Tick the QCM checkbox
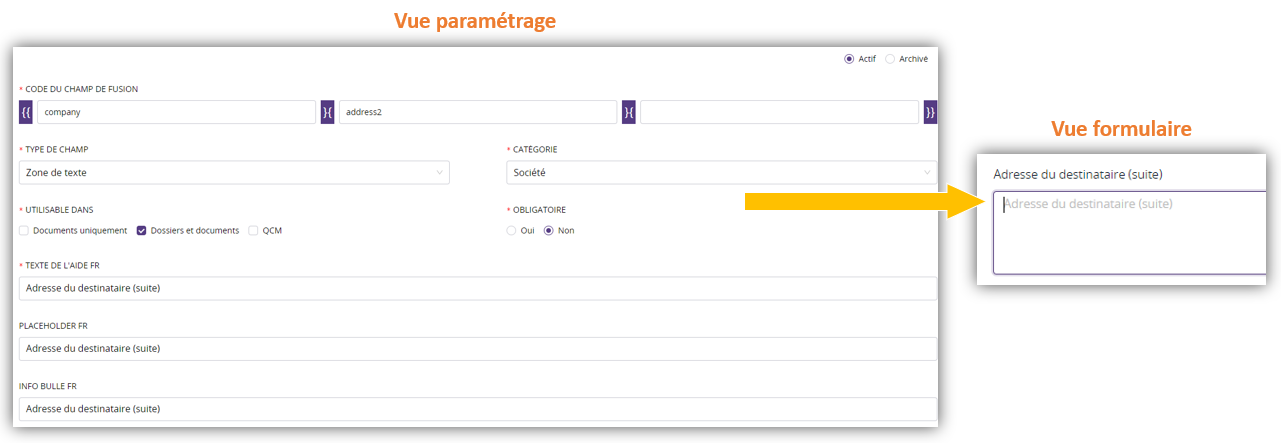This screenshot has height=443, width=1281. 253,231
